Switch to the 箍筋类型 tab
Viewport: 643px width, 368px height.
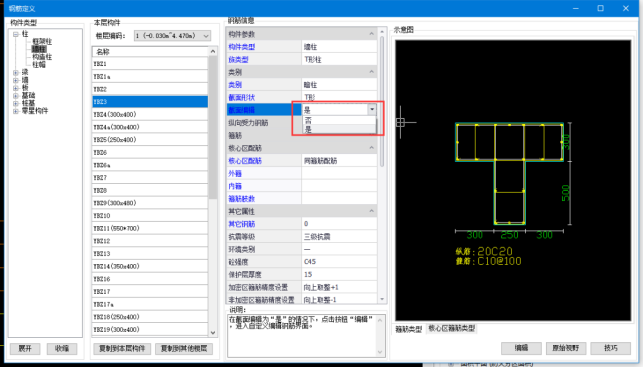(x=408, y=329)
